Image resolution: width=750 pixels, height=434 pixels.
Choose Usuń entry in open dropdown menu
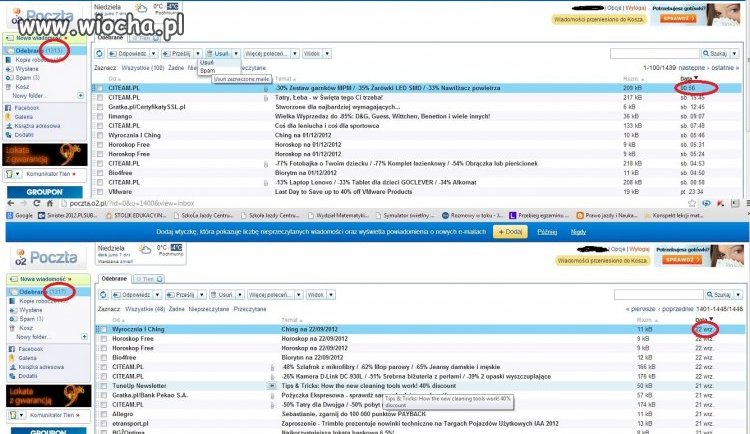[x=207, y=63]
